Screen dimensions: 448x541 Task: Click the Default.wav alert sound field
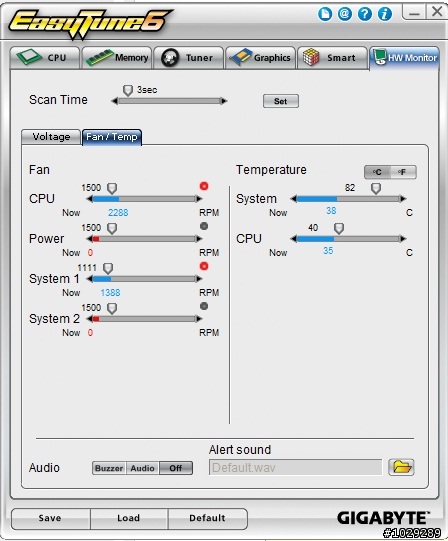295,468
